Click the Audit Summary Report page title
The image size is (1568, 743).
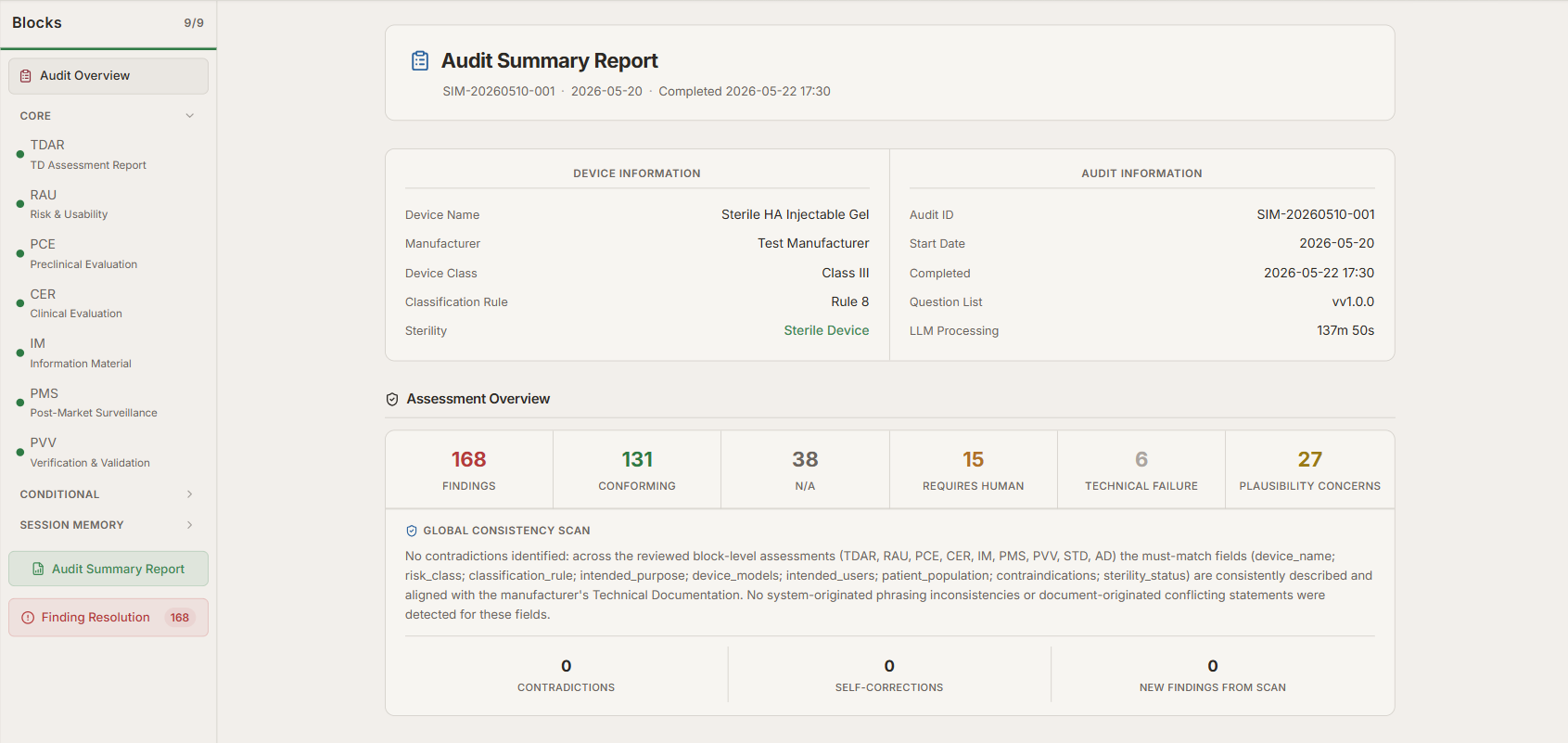coord(549,61)
